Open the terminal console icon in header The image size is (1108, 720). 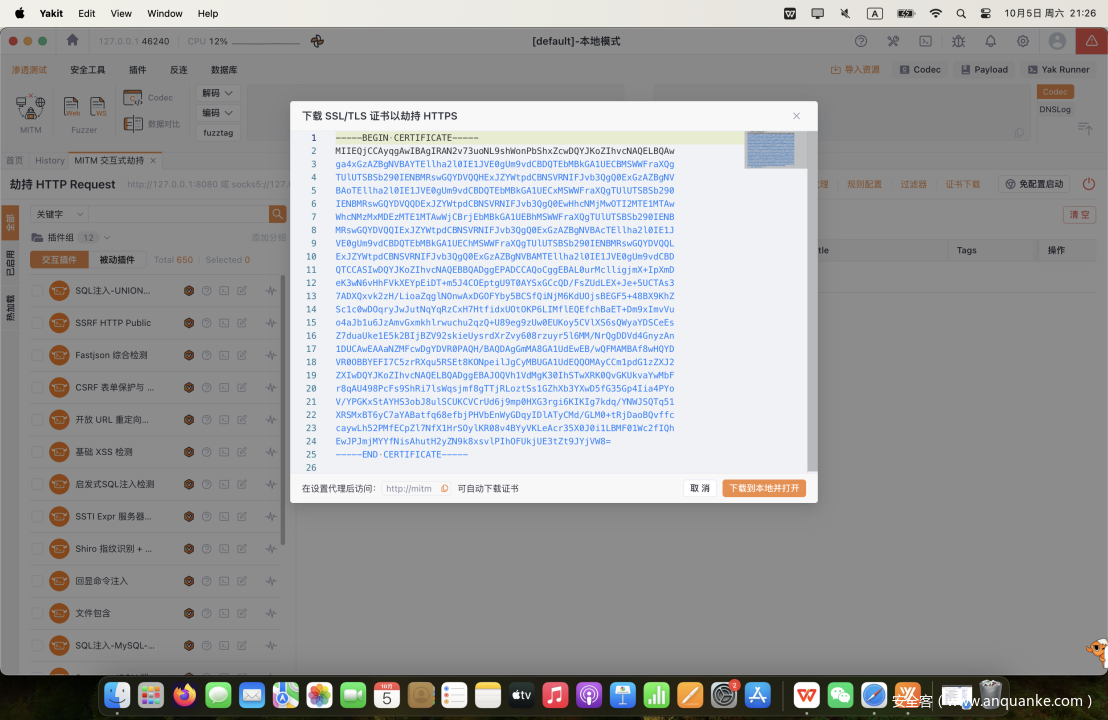pyautogui.click(x=925, y=41)
